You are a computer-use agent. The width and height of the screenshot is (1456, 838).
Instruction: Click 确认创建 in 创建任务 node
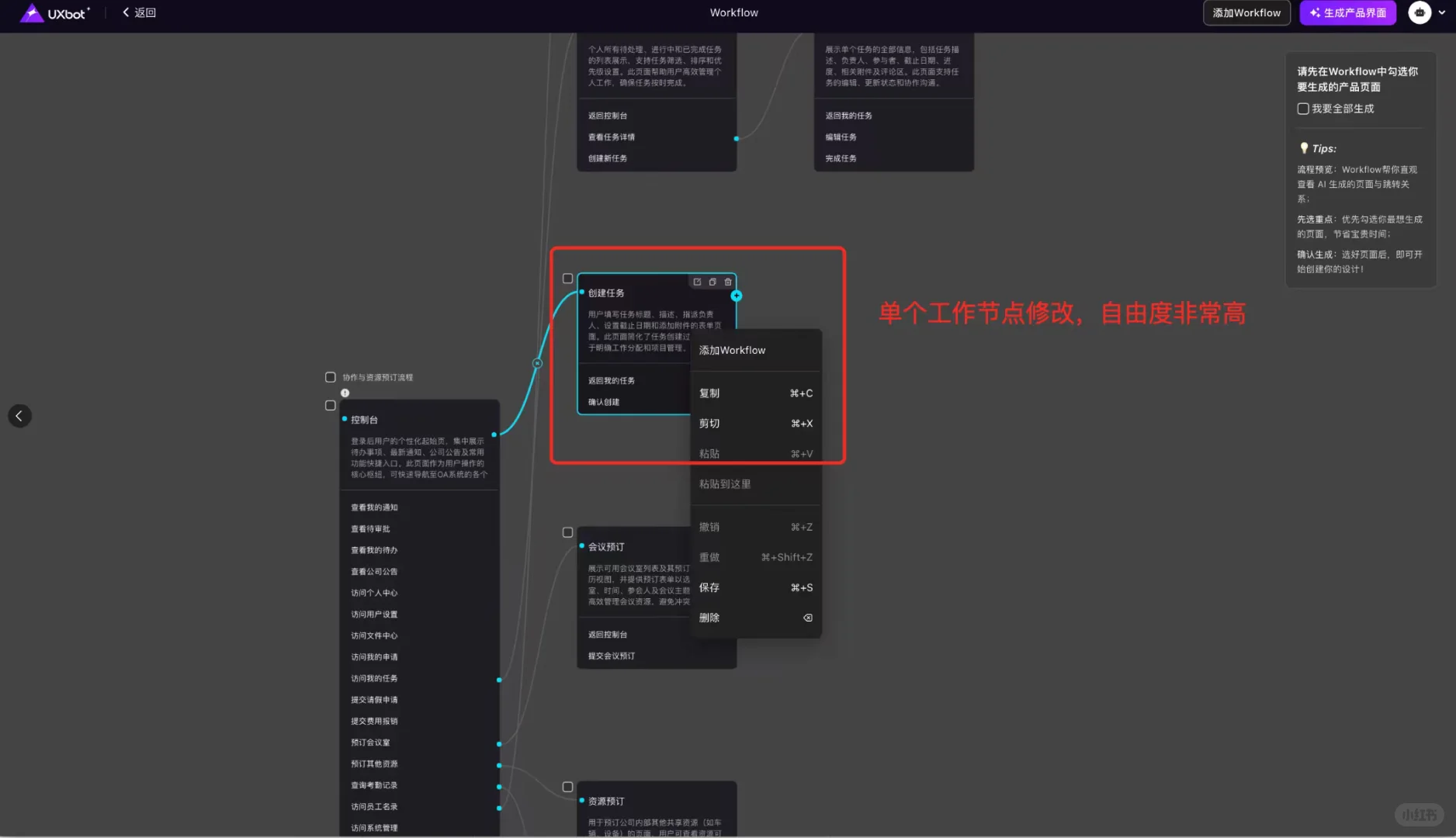click(604, 402)
